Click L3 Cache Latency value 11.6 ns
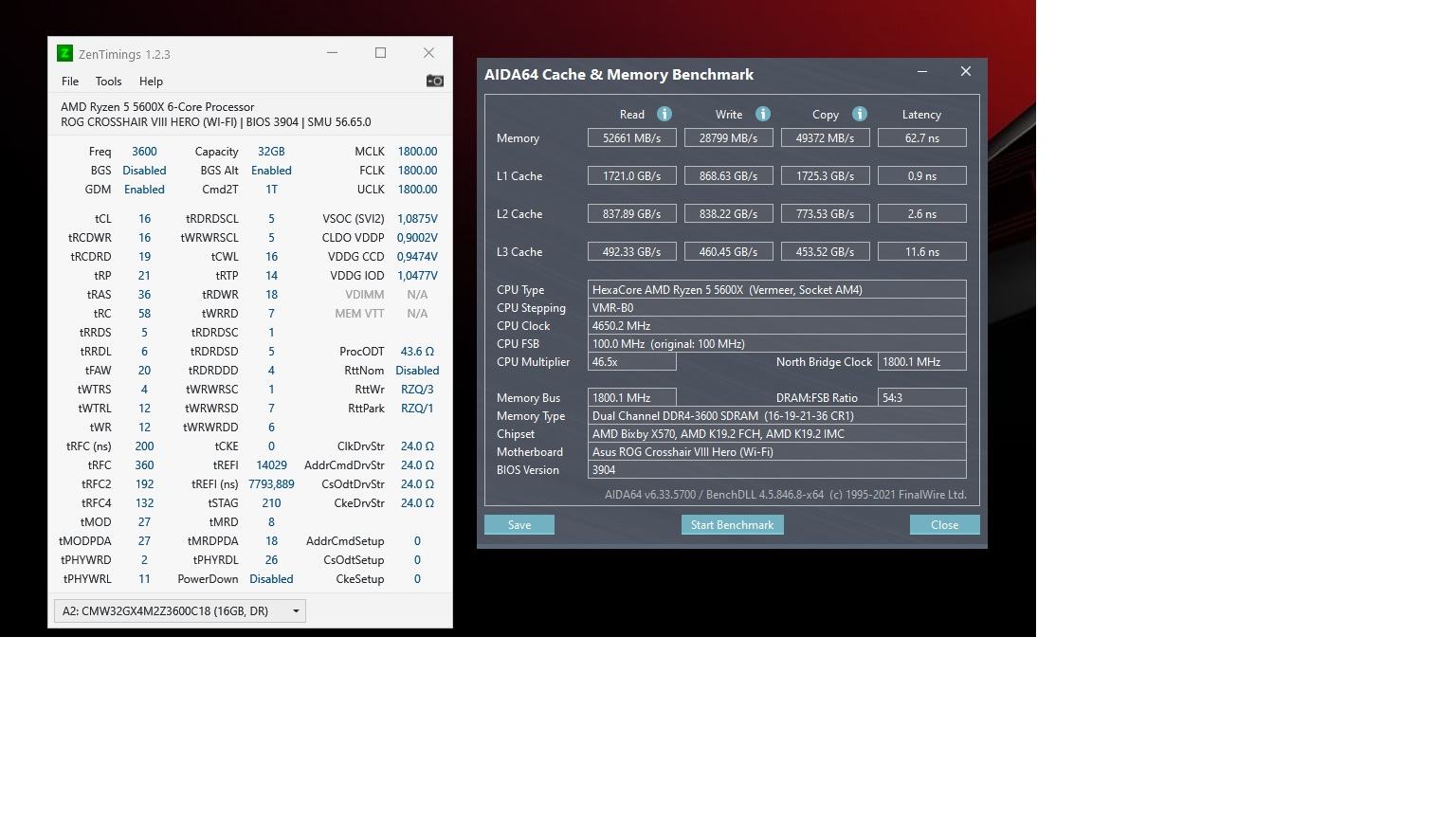Viewport: 1456px width, 819px height. point(921,252)
